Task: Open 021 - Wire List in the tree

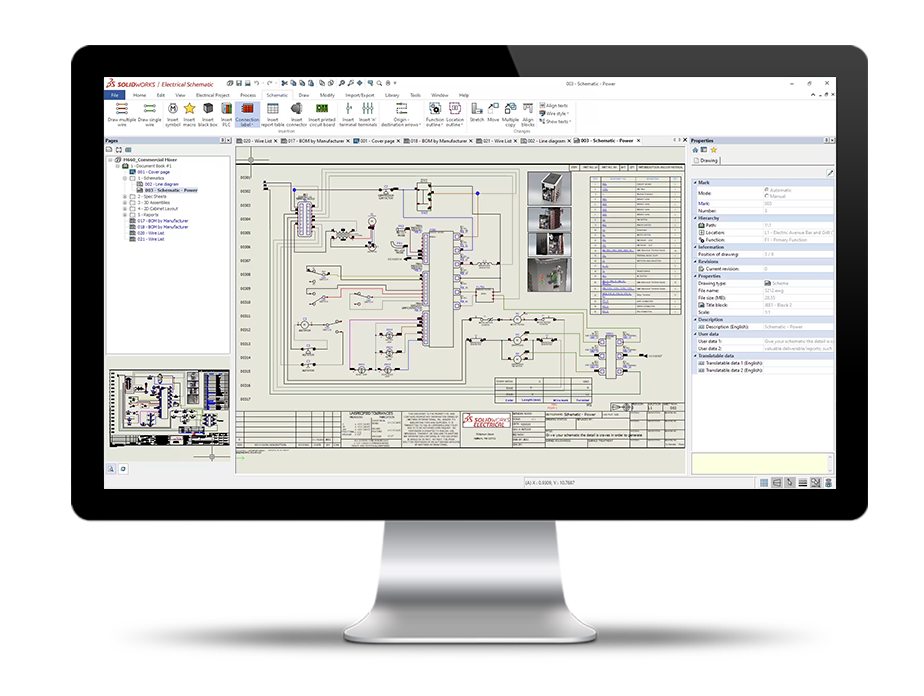Action: point(151,239)
